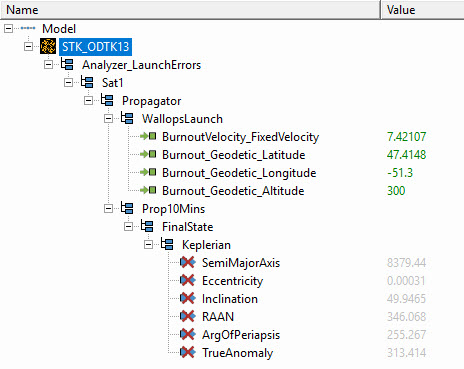Click the STK_ODTK13 application icon
This screenshot has height=369, width=464.
coord(48,46)
